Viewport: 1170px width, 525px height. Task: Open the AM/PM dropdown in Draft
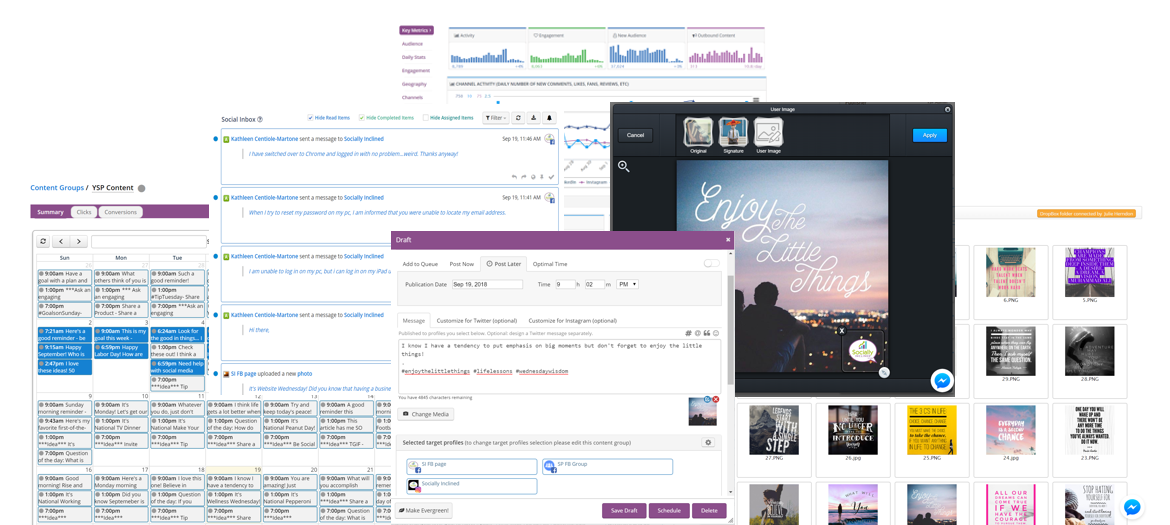pyautogui.click(x=627, y=284)
